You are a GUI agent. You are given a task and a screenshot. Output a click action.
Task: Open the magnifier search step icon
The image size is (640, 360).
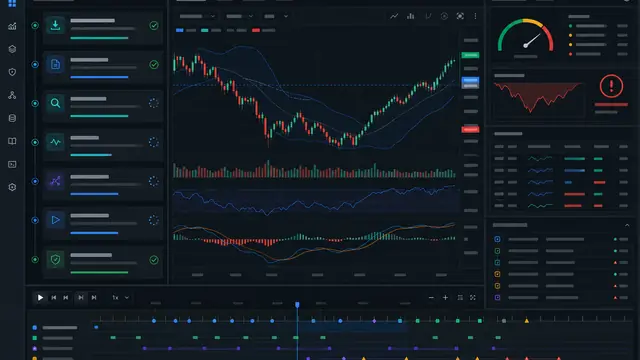coord(55,103)
